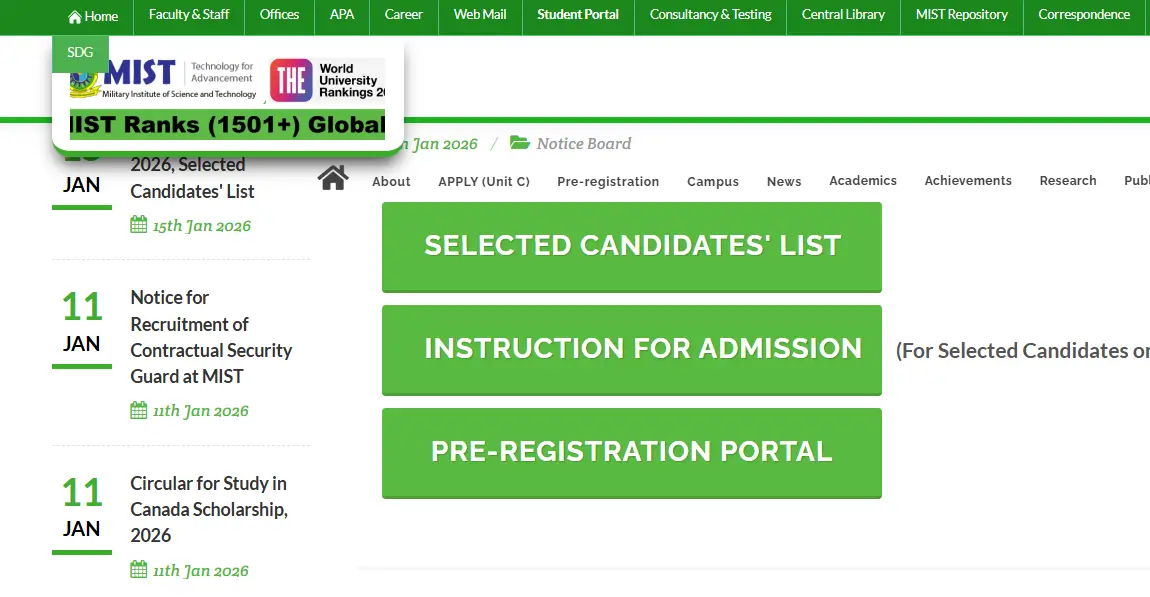Open the Recruitment of Contractual Security Guard notice
1150x597 pixels.
click(x=211, y=337)
